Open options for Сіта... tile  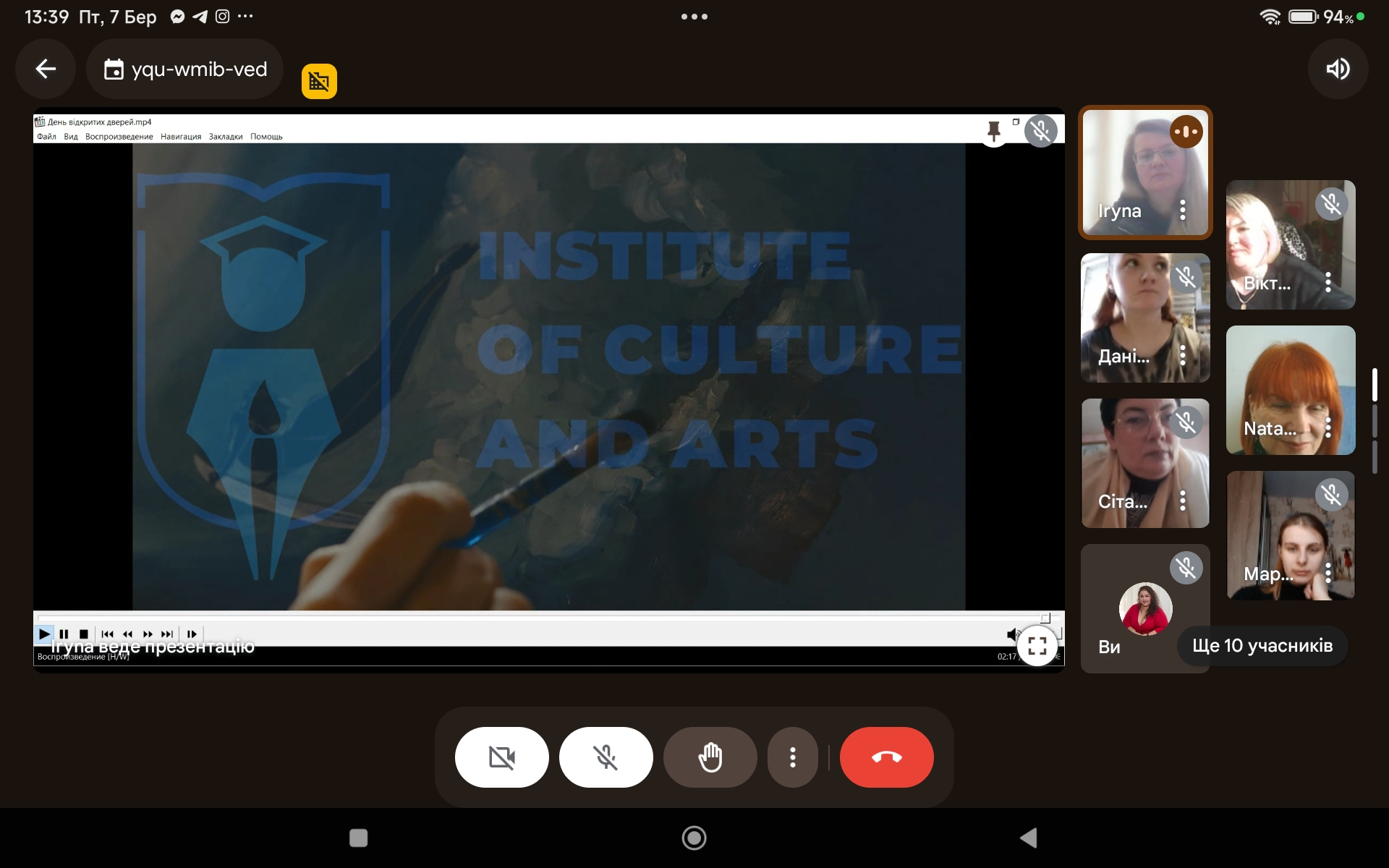pos(1183,501)
